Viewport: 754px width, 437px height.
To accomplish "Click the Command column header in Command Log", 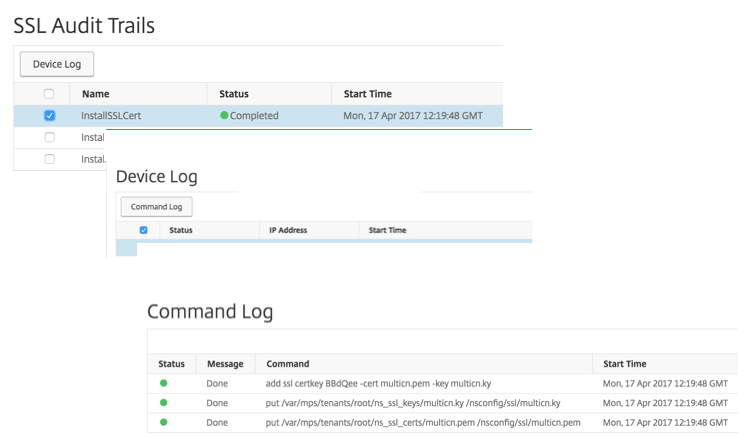I will (288, 364).
